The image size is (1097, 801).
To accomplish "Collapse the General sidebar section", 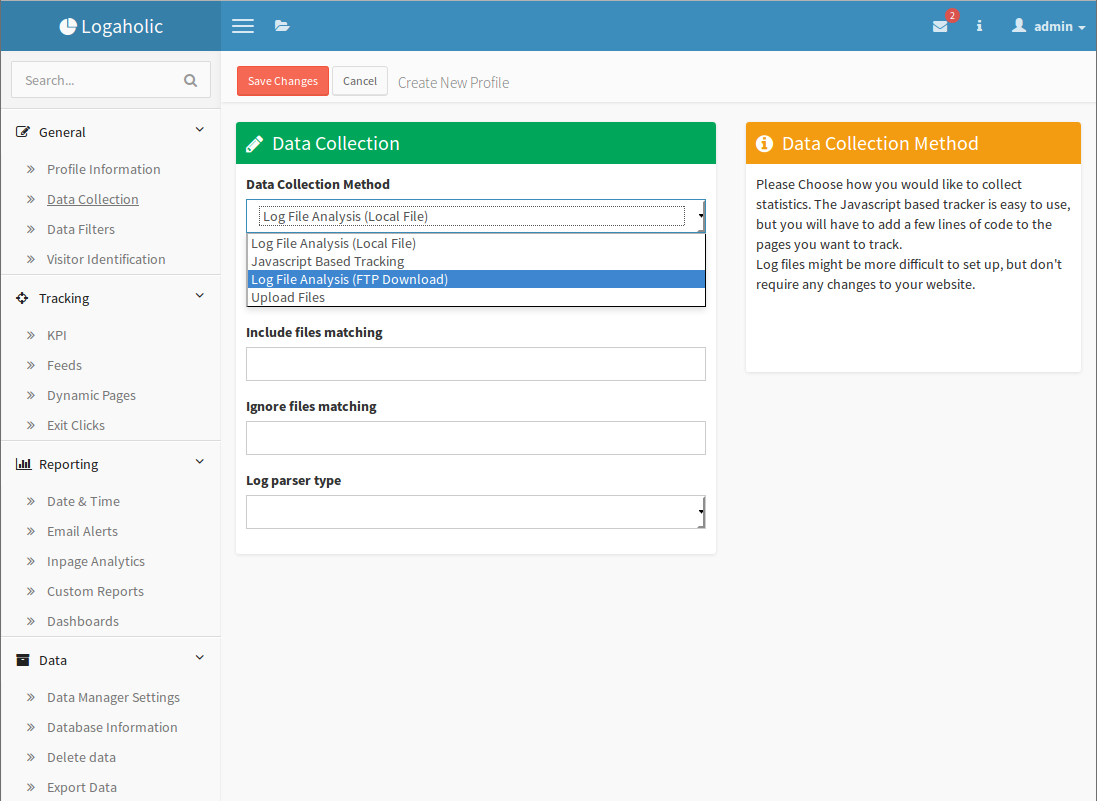I will (x=199, y=131).
